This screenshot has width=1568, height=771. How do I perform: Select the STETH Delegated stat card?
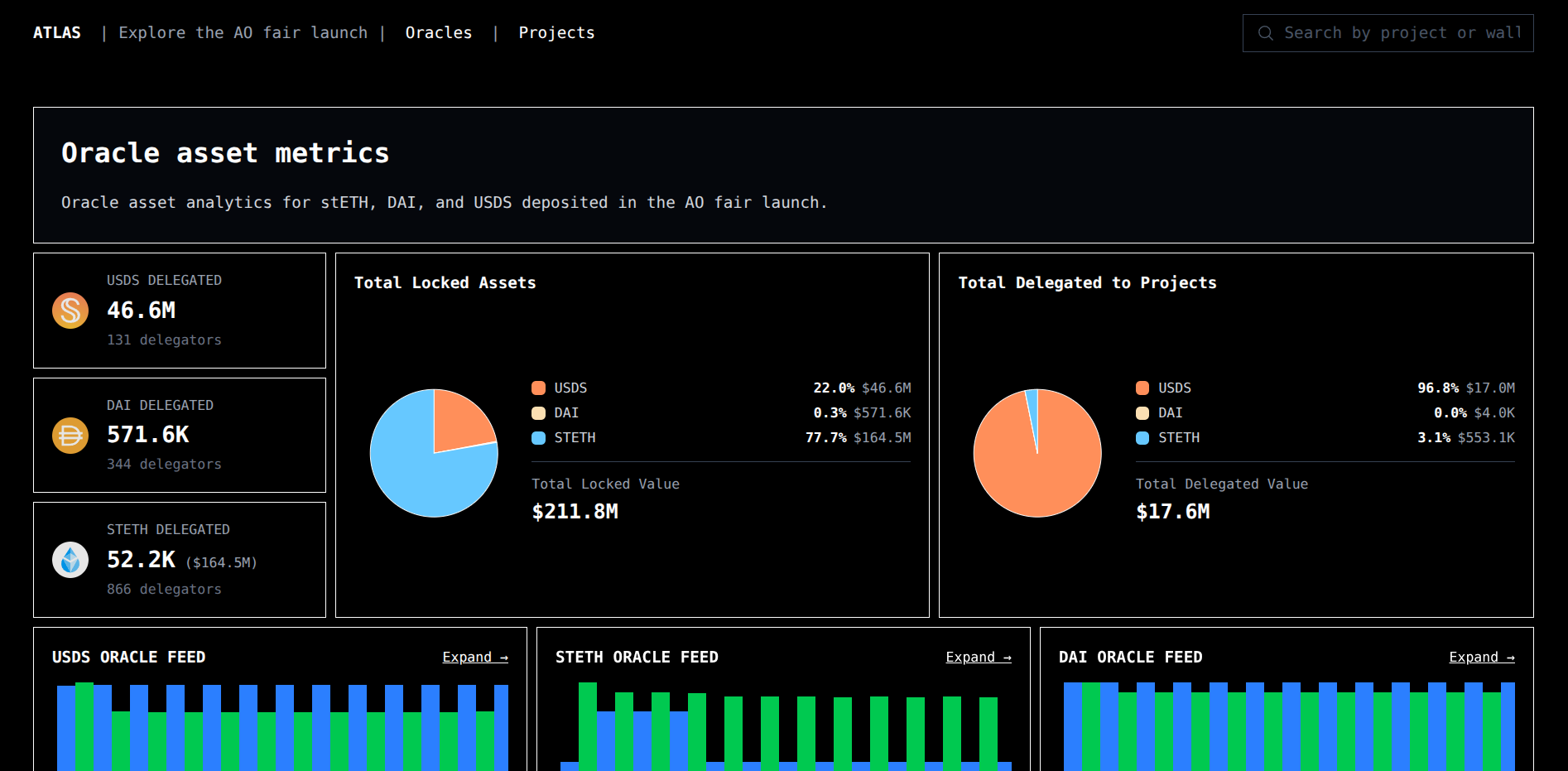coord(180,560)
